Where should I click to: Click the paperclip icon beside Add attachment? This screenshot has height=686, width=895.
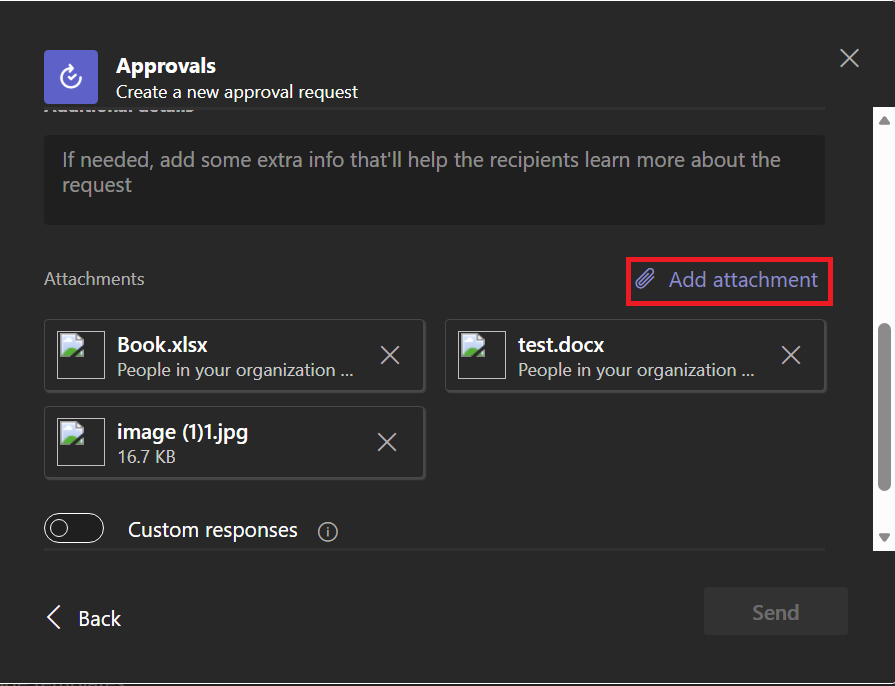(645, 279)
